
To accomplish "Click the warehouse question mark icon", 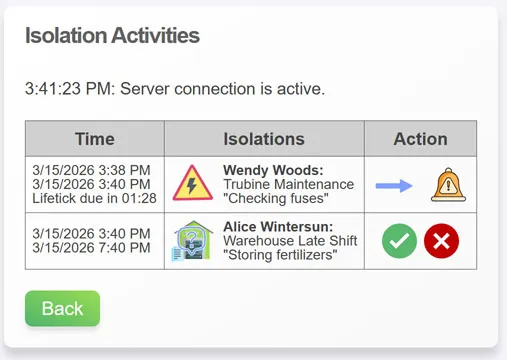I will [x=192, y=241].
